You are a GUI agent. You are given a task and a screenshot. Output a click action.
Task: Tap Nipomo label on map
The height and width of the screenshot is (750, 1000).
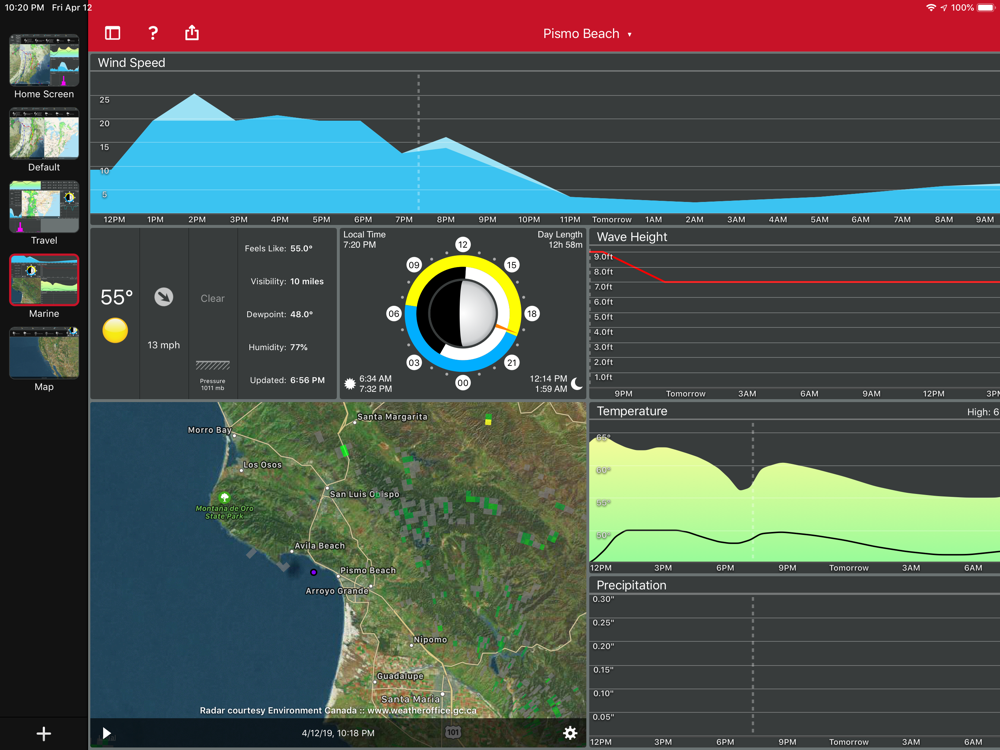(x=430, y=640)
